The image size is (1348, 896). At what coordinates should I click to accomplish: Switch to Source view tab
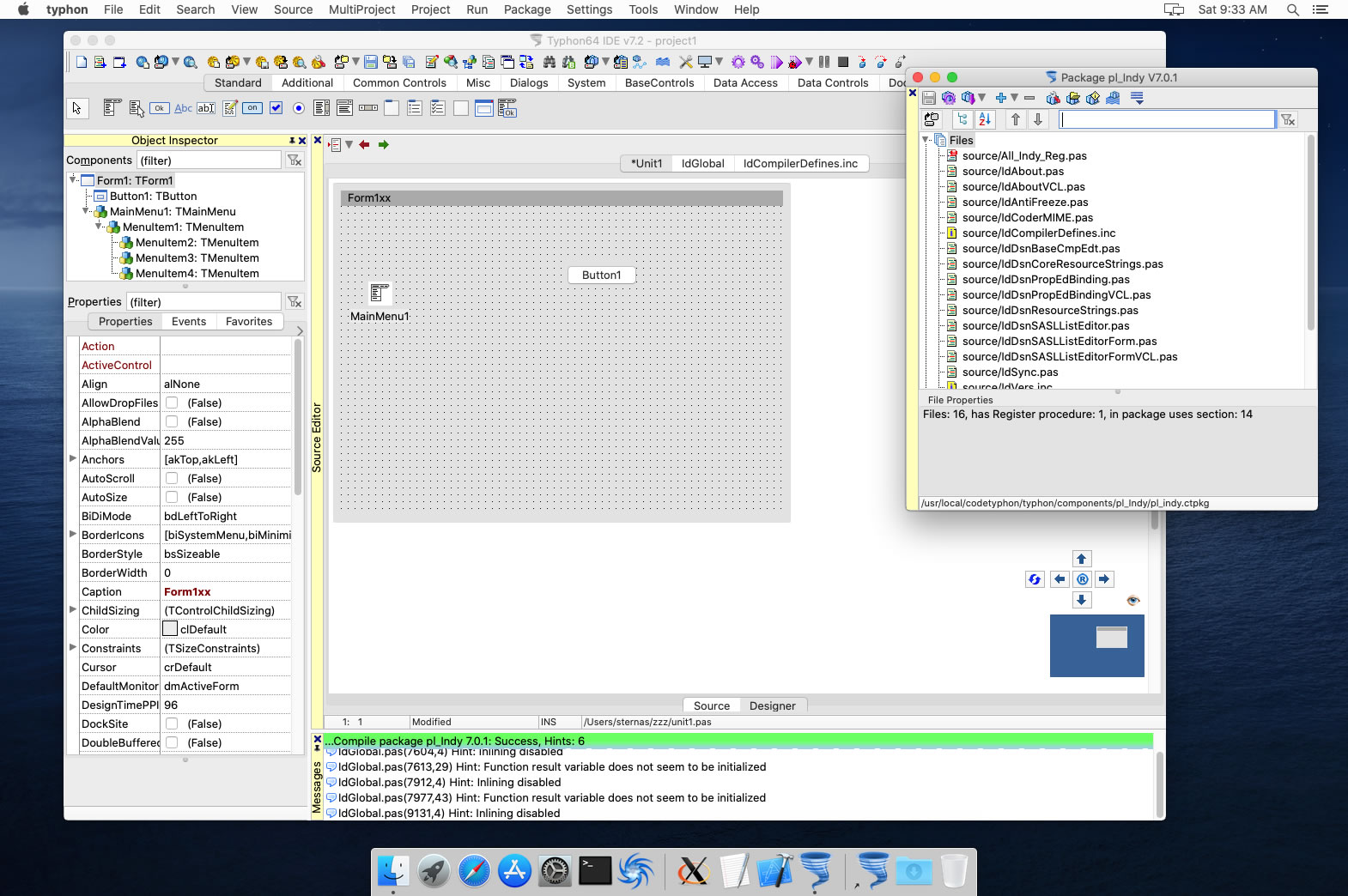coord(712,705)
